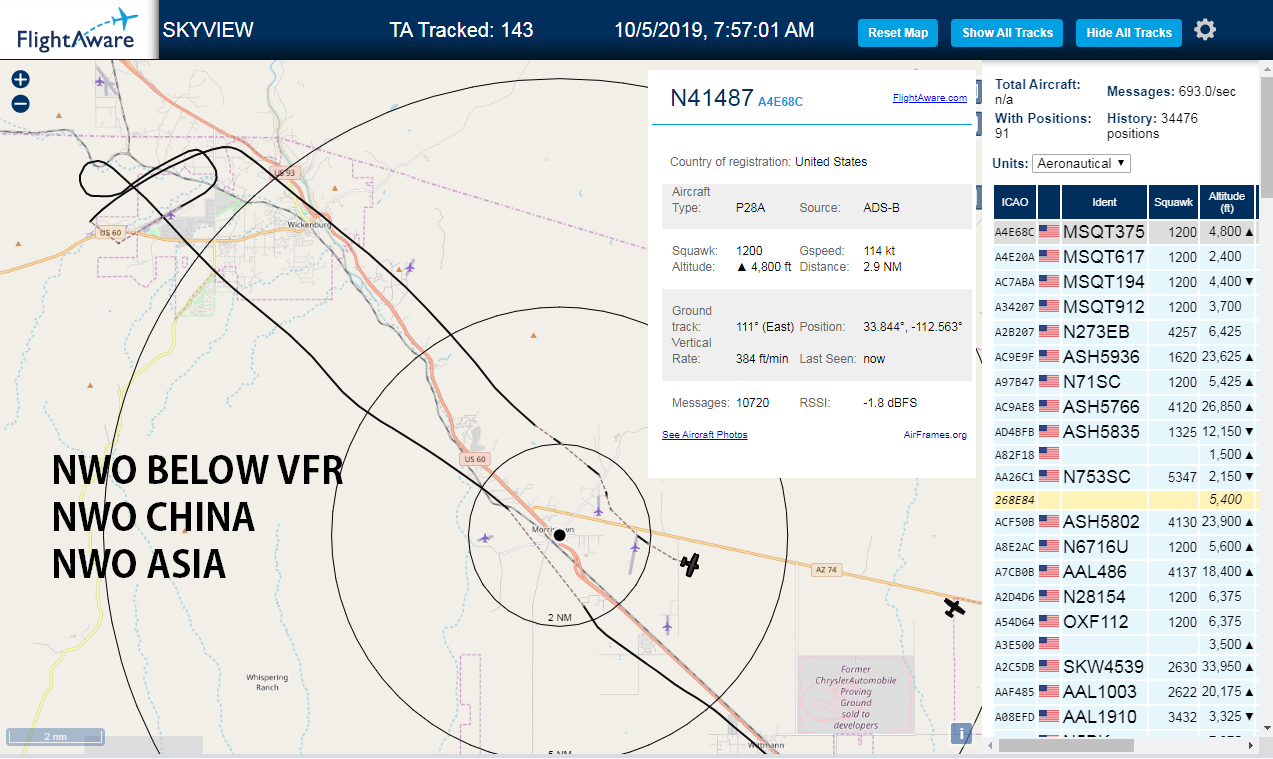The width and height of the screenshot is (1273, 759).
Task: Select the N28154 aircraft row
Action: [1125, 596]
